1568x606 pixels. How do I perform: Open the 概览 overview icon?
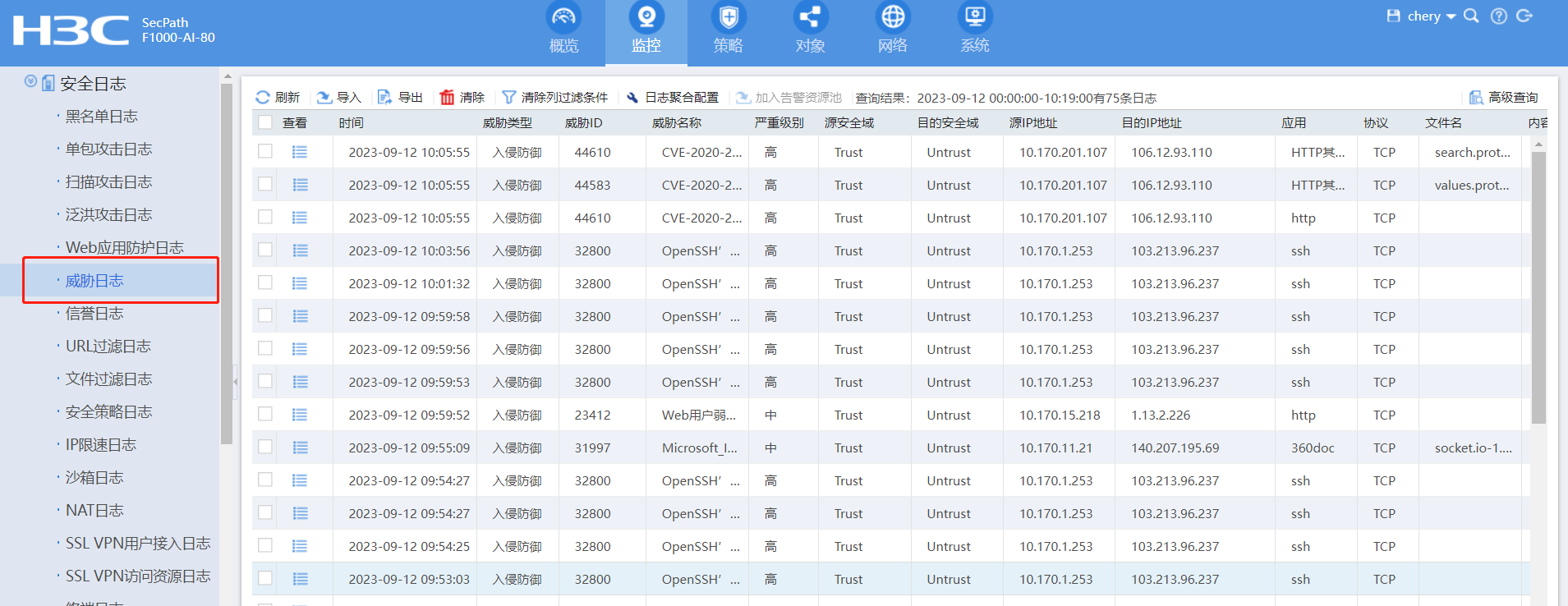563,17
